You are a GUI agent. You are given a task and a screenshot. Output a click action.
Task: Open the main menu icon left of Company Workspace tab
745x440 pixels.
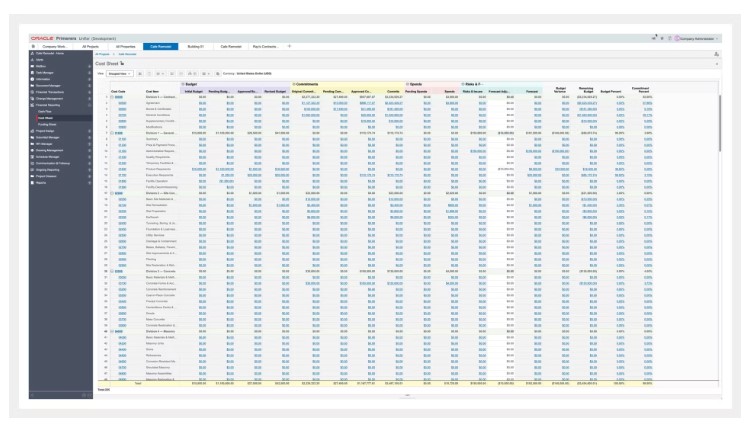coord(33,47)
